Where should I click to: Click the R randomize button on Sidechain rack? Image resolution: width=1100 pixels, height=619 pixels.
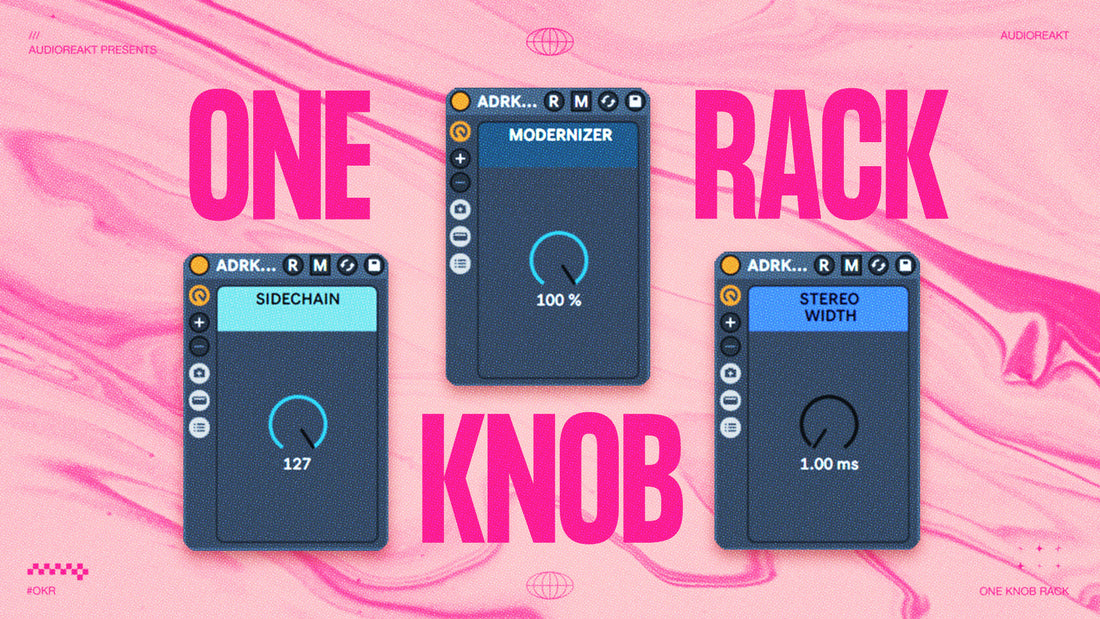pos(293,265)
